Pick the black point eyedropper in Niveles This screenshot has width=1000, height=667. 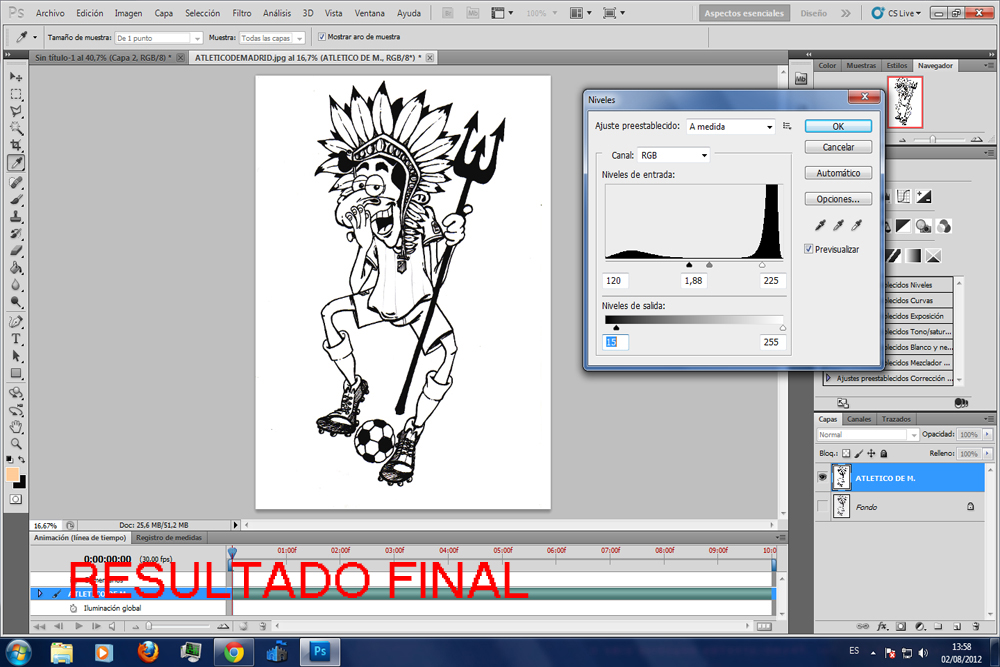820,225
